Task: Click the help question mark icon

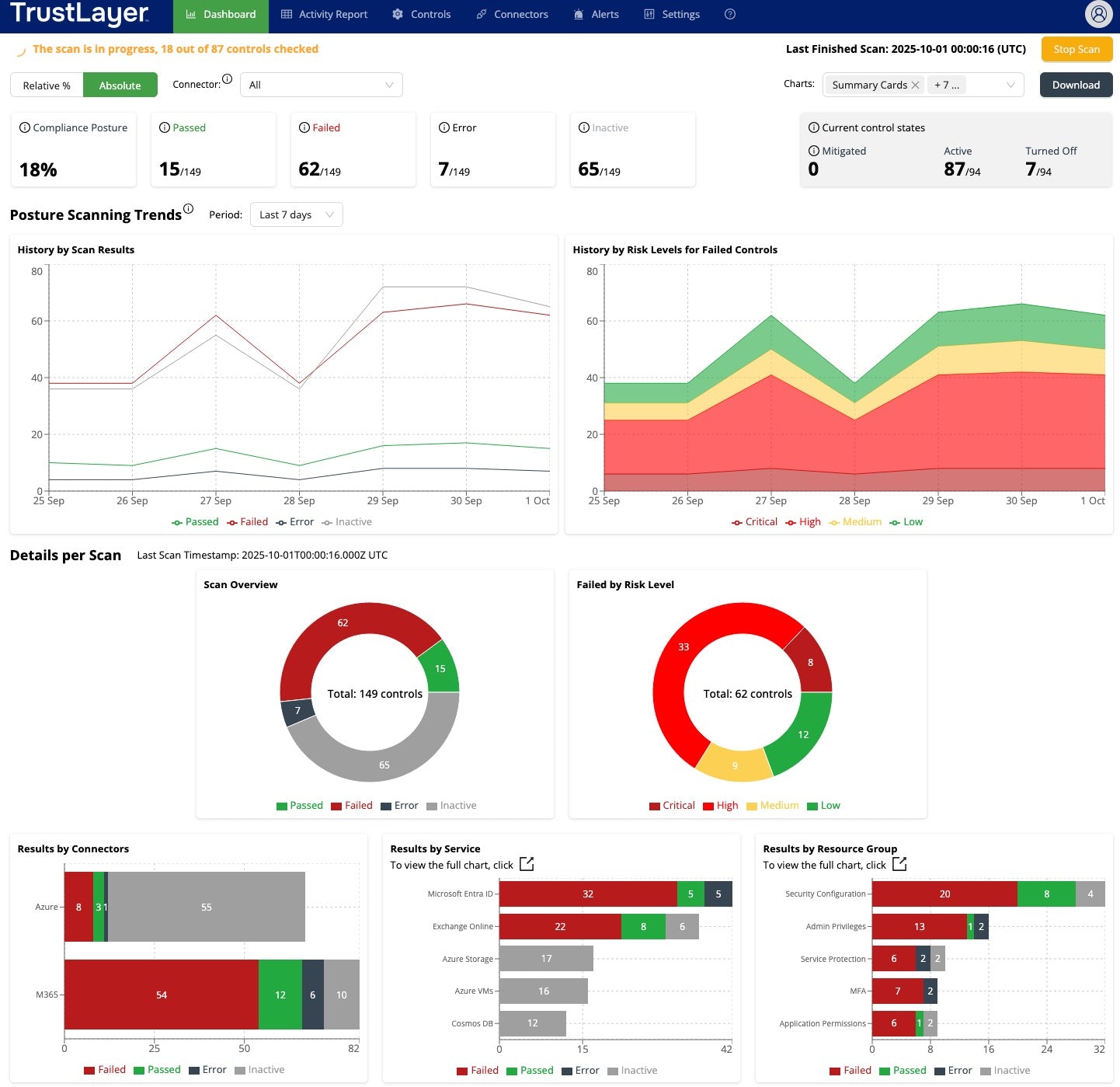Action: [729, 14]
